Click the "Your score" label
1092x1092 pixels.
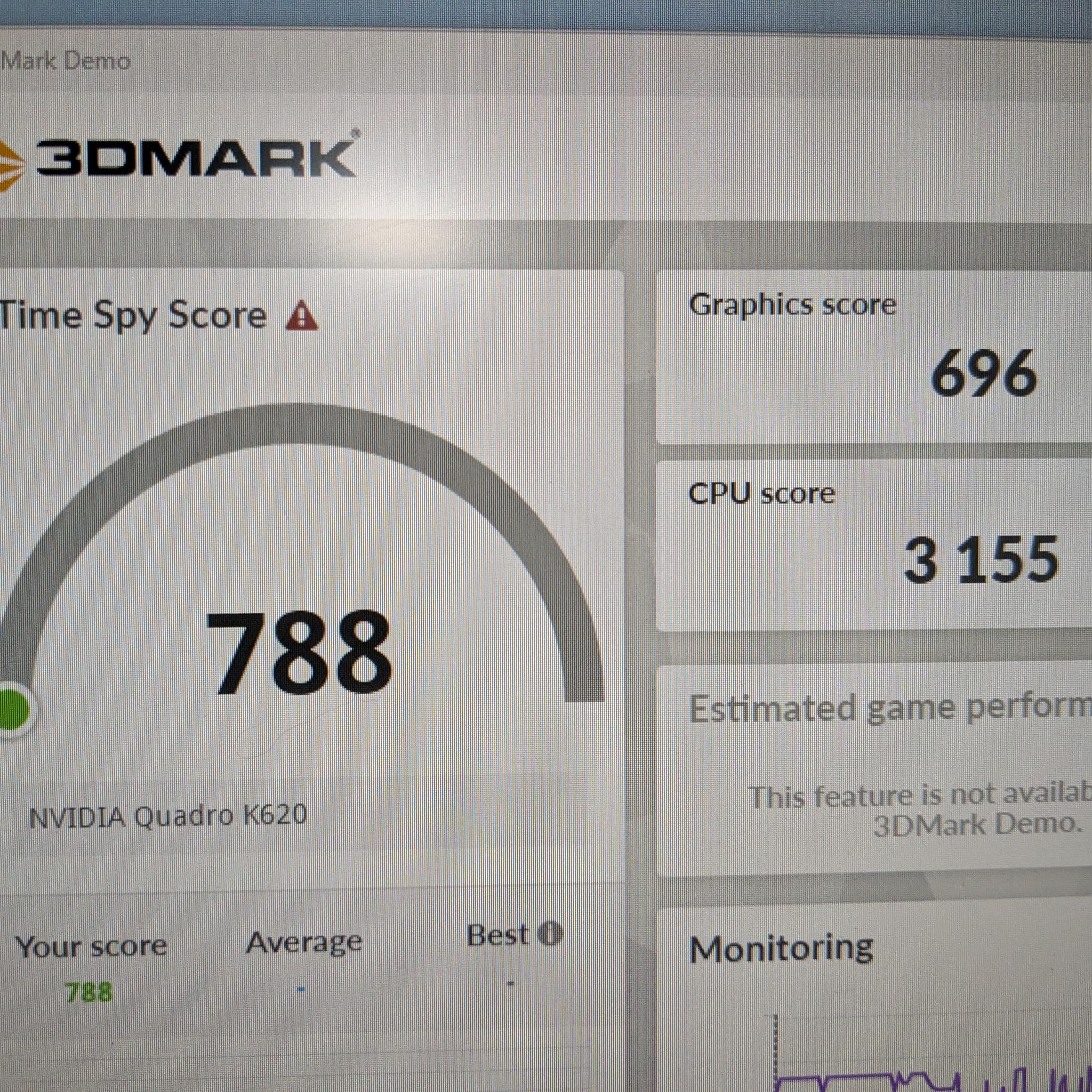click(x=91, y=947)
